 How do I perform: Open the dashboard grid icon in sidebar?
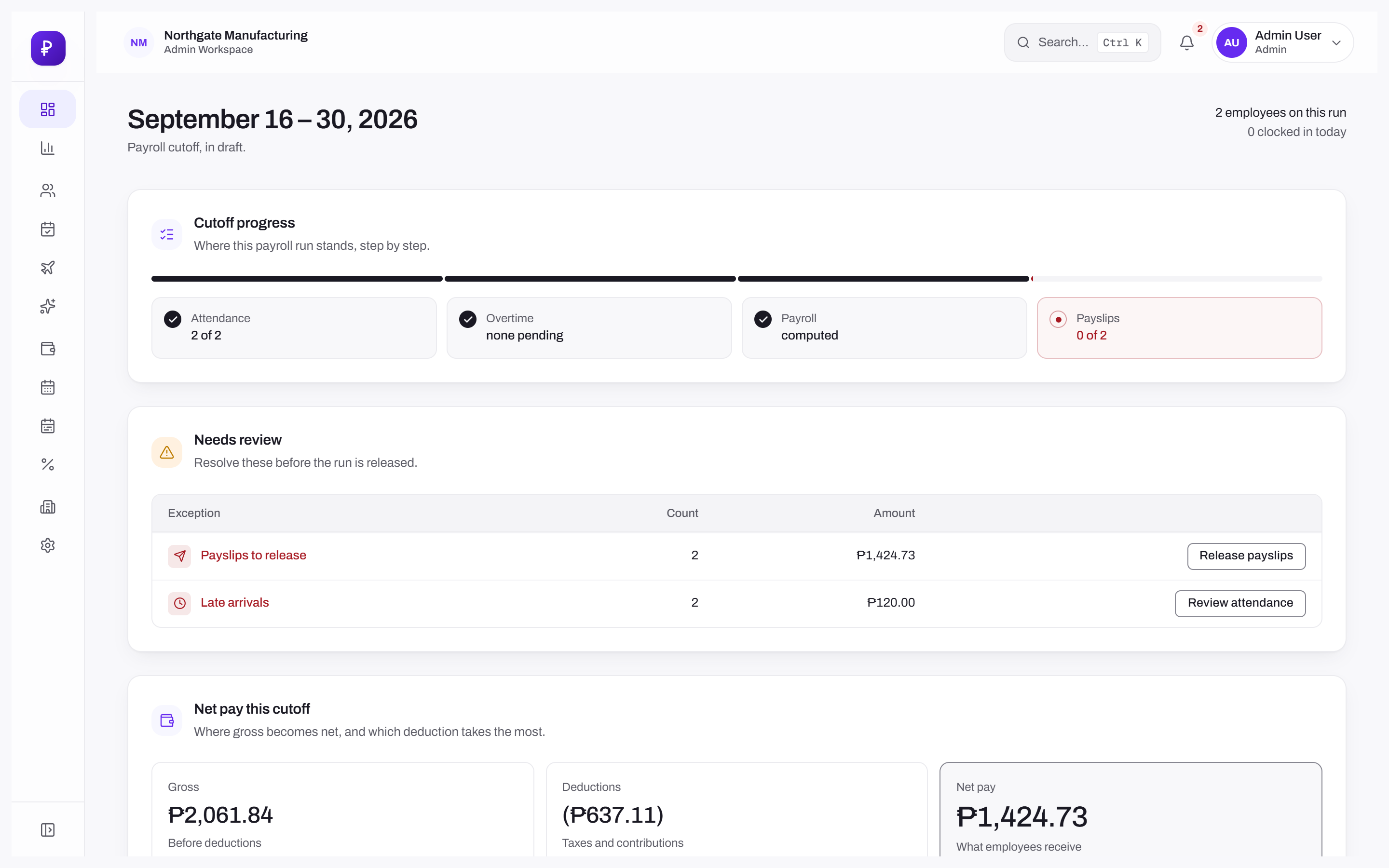(x=48, y=109)
